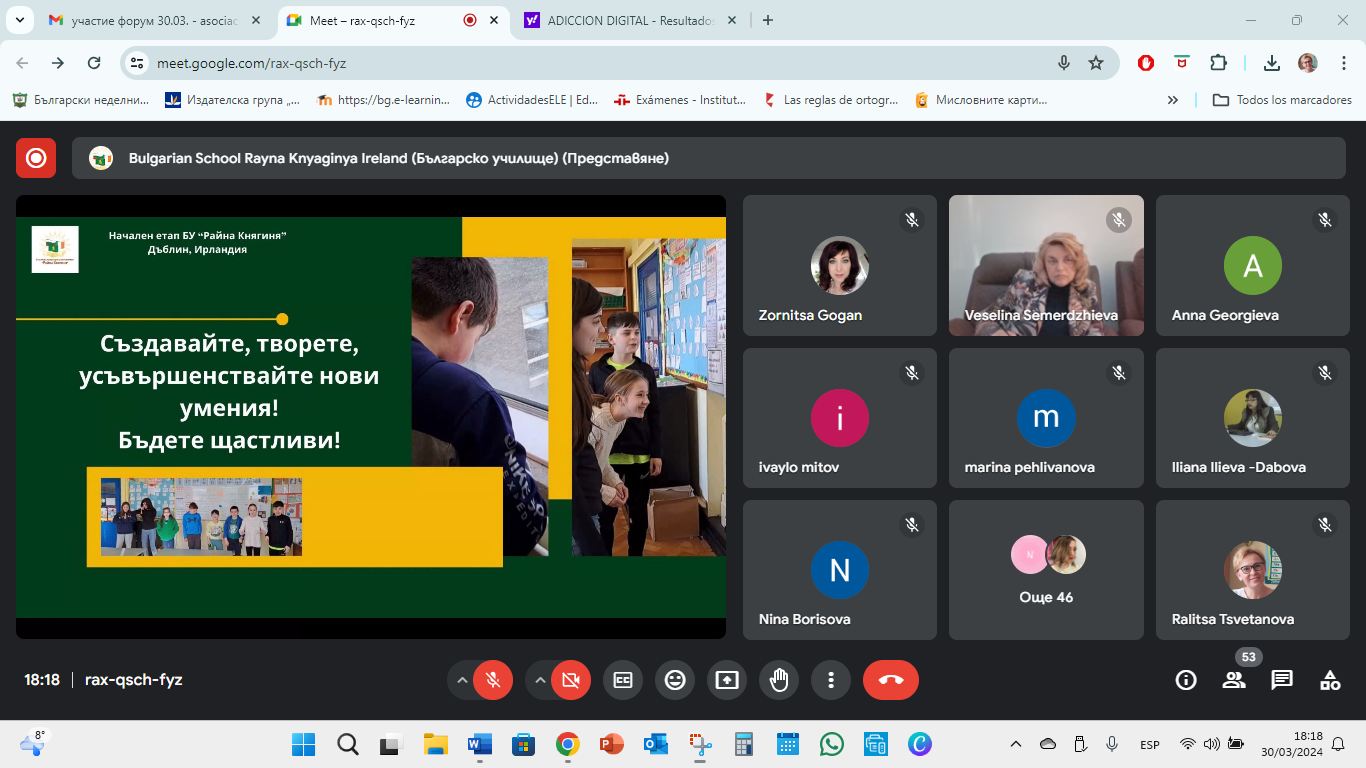
Task: Toggle the muted microphone button
Action: [x=493, y=680]
